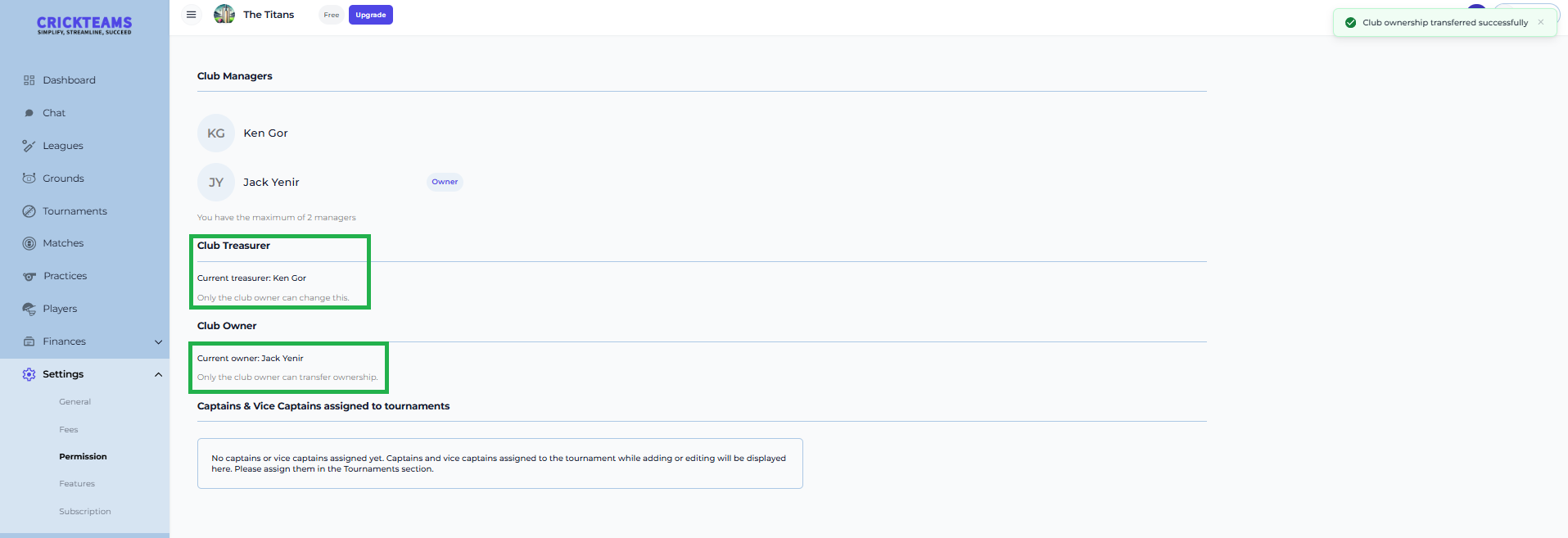Click 'Only the club owner can change this.'

[x=273, y=298]
